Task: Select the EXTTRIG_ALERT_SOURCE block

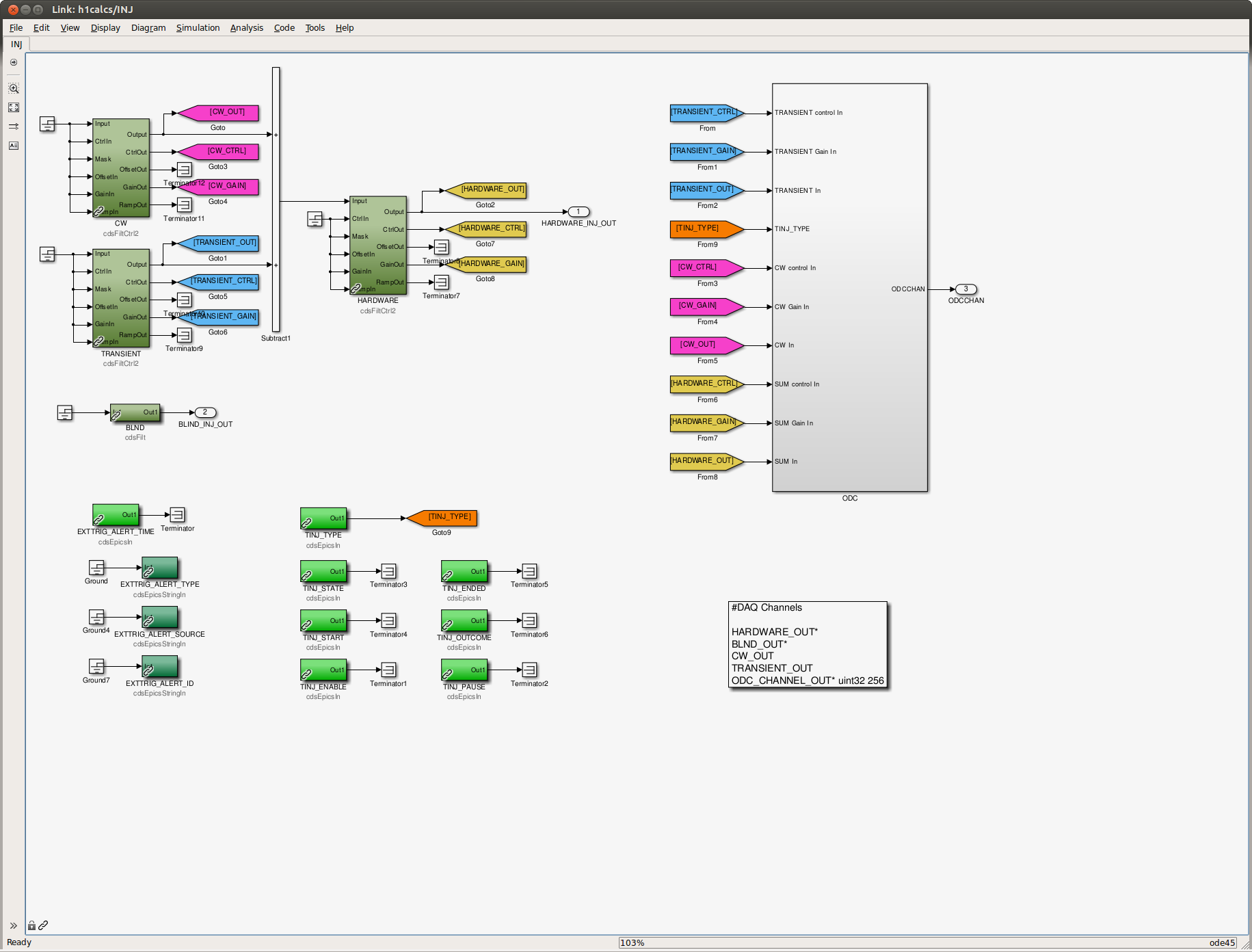Action: [x=160, y=618]
